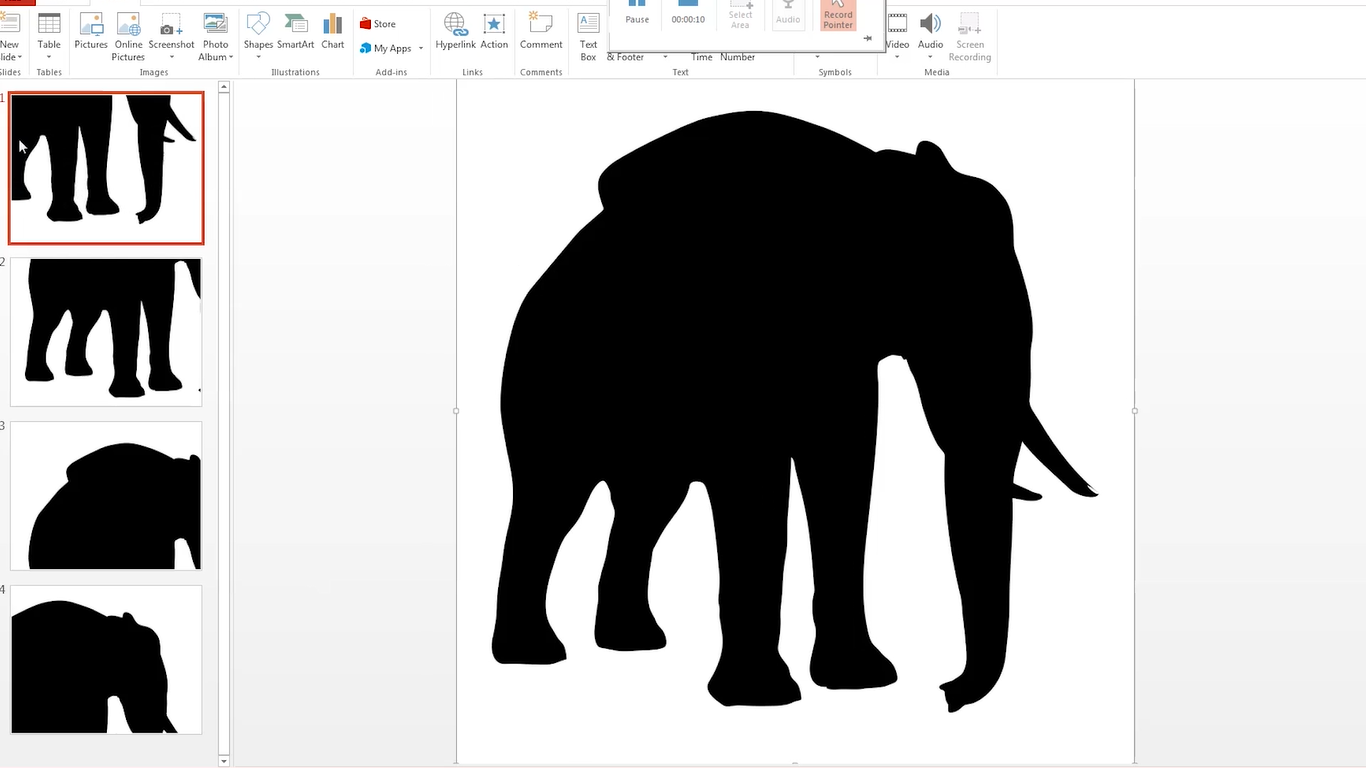Pause the screen recording
The image size is (1366, 768).
(x=637, y=13)
